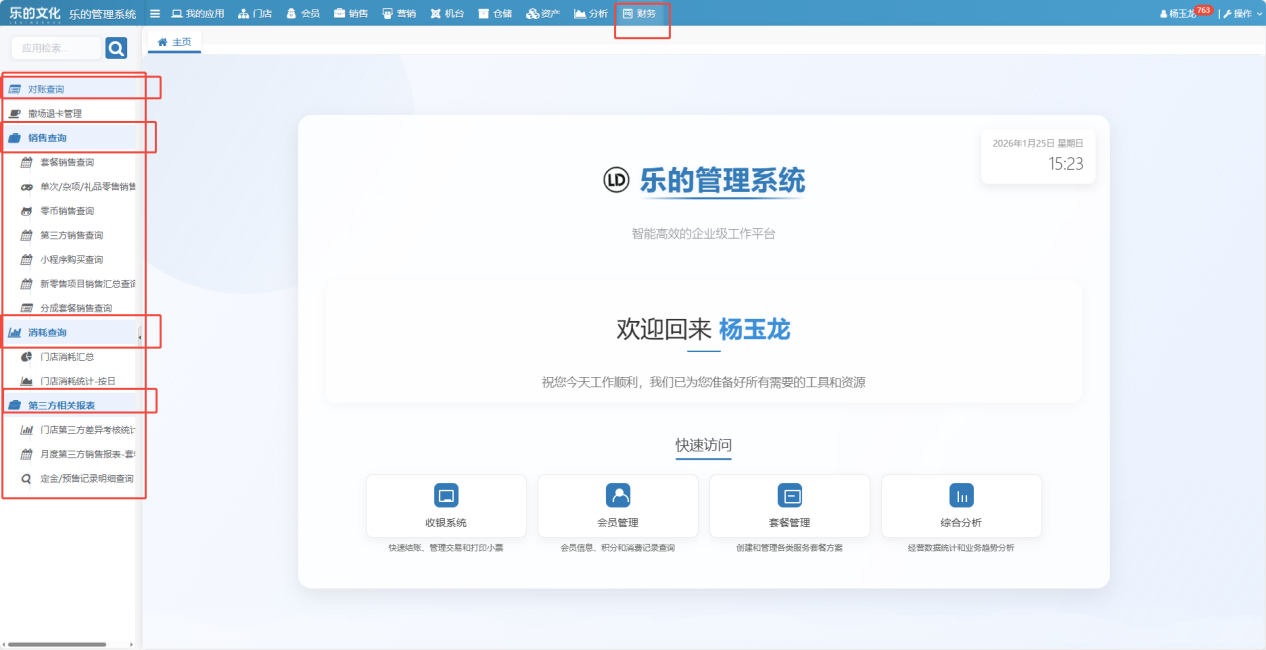Click the sidebar collapse handle arrow

pyautogui.click(x=139, y=337)
